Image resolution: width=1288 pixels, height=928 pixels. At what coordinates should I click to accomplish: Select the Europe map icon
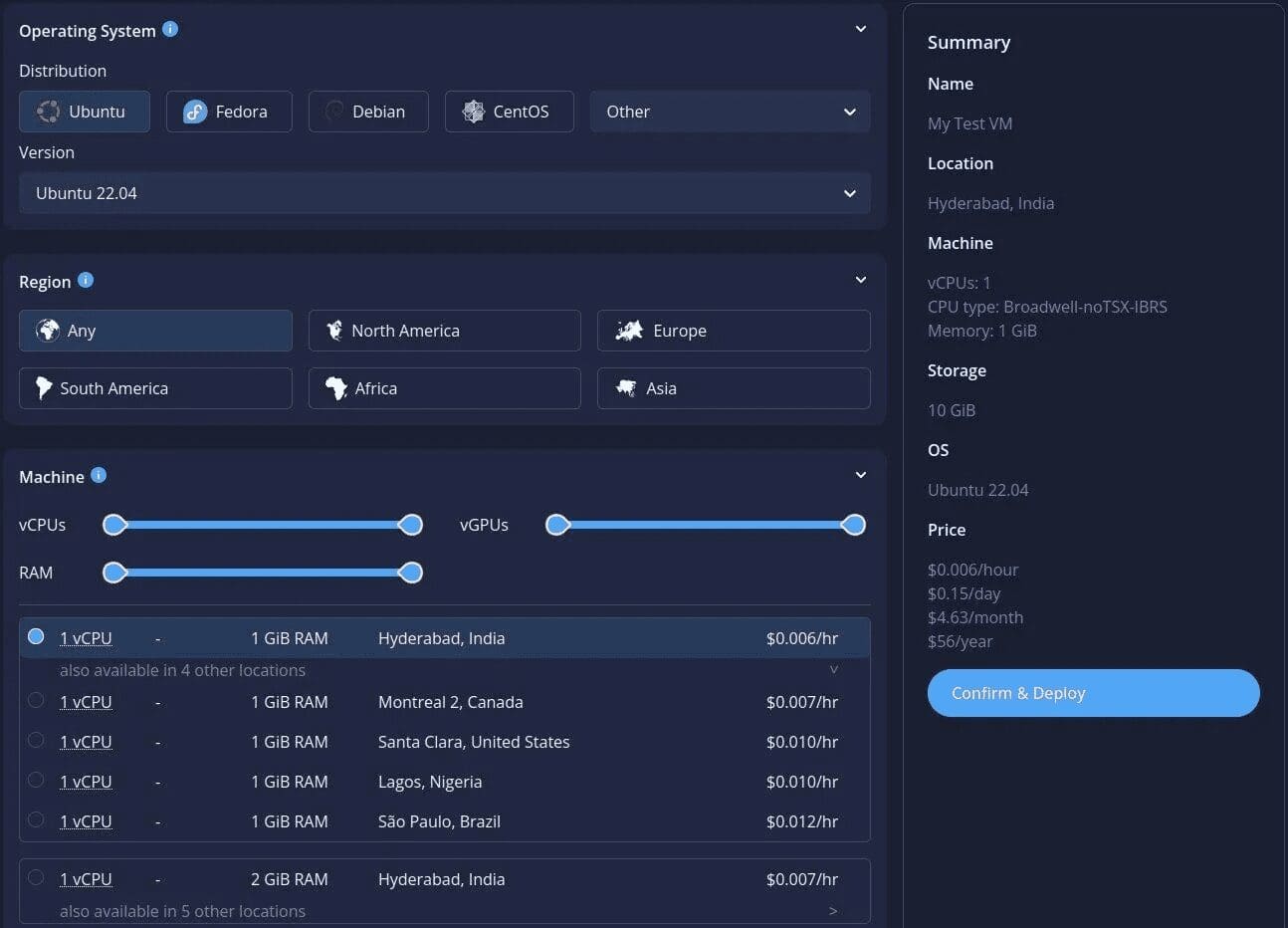click(629, 331)
